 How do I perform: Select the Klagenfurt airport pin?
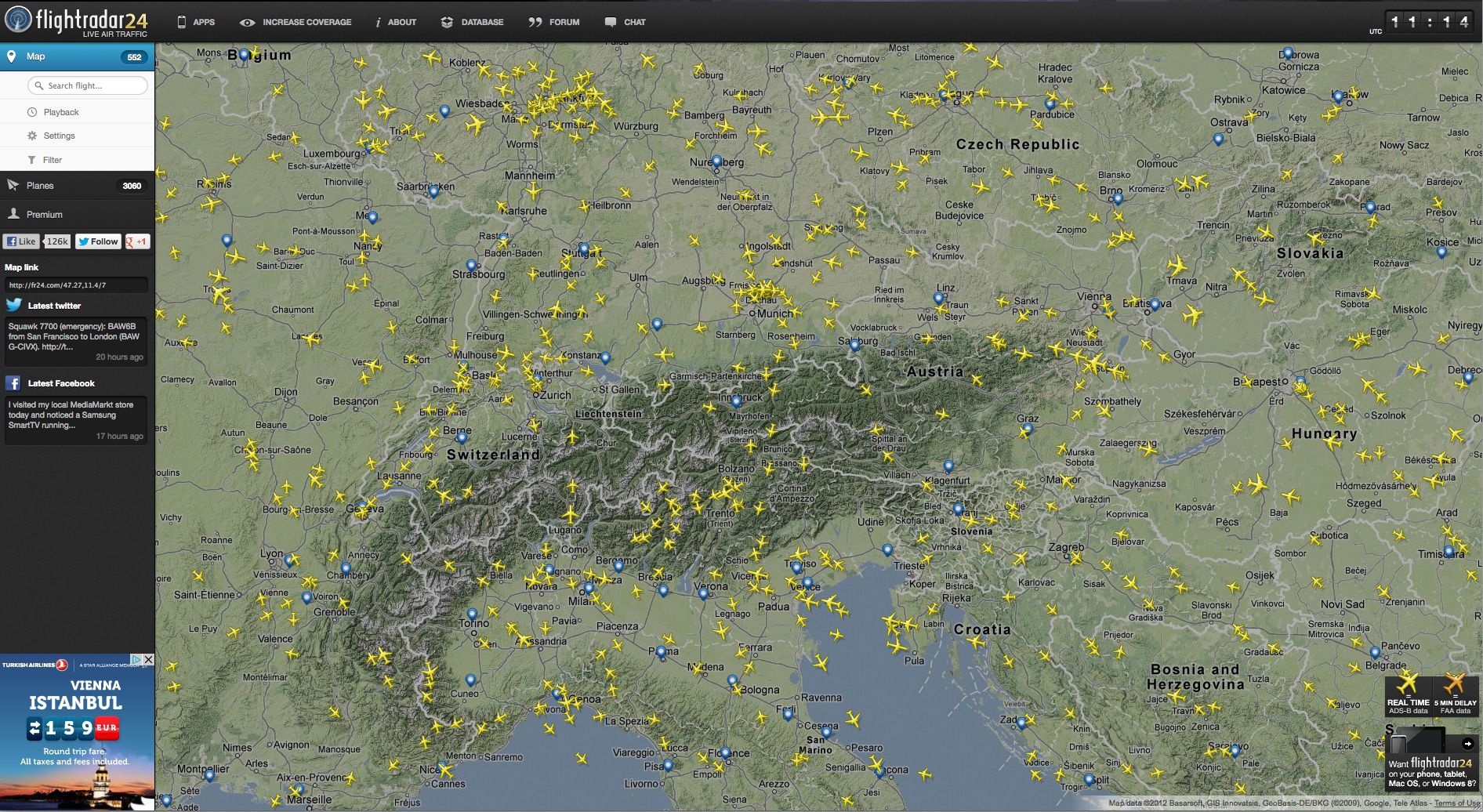click(948, 466)
